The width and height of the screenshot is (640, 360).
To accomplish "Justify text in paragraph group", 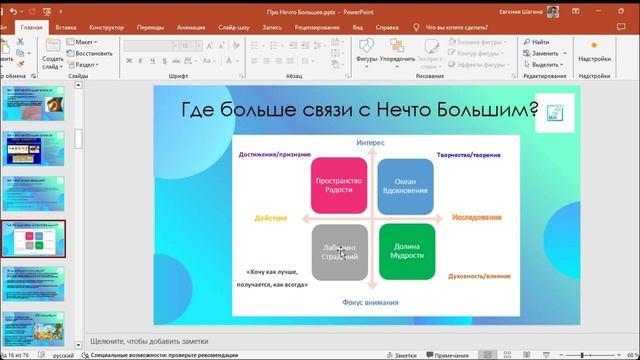I will (290, 61).
